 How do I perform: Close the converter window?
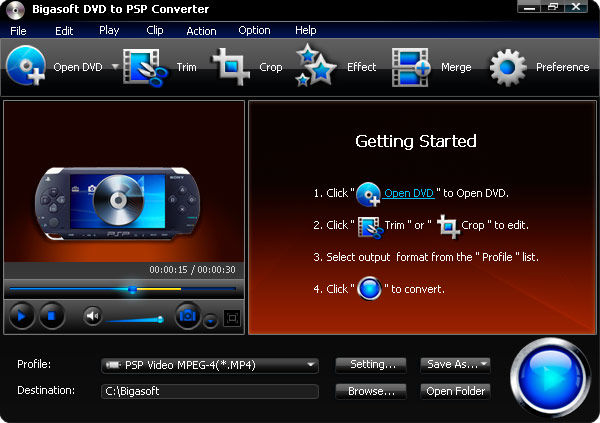coord(576,7)
